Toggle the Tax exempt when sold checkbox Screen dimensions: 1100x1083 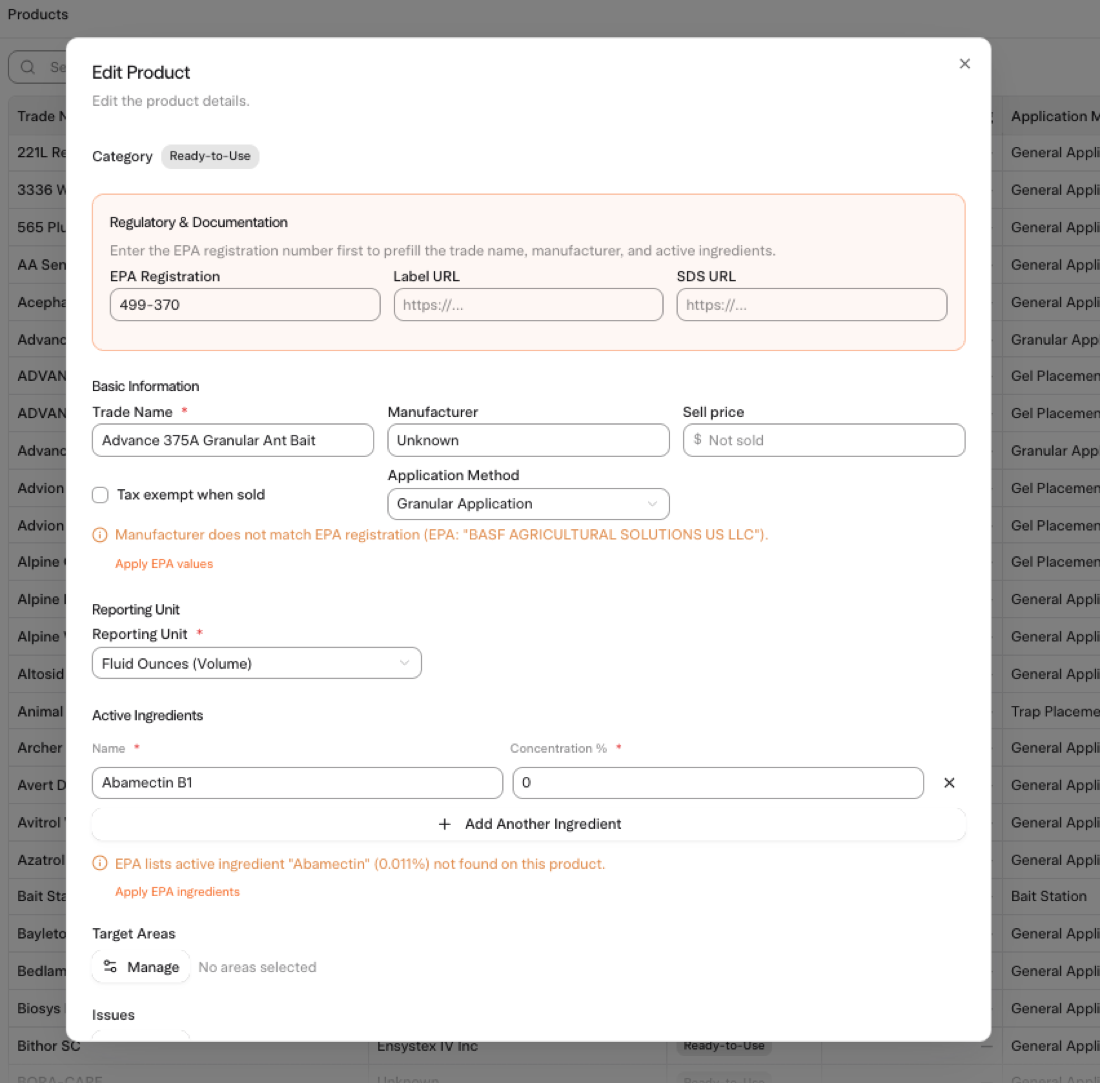pos(100,495)
